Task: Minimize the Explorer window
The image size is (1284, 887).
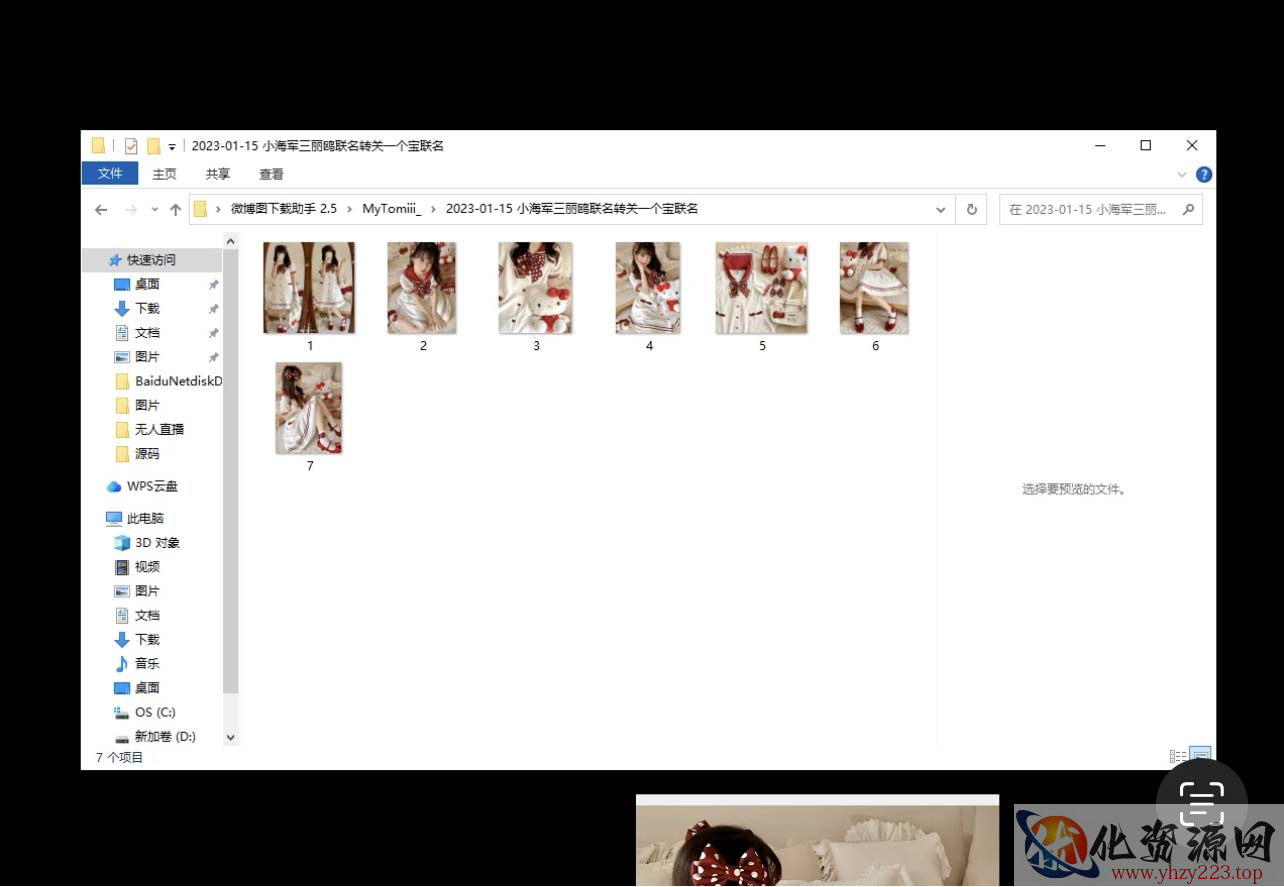Action: (x=1100, y=146)
